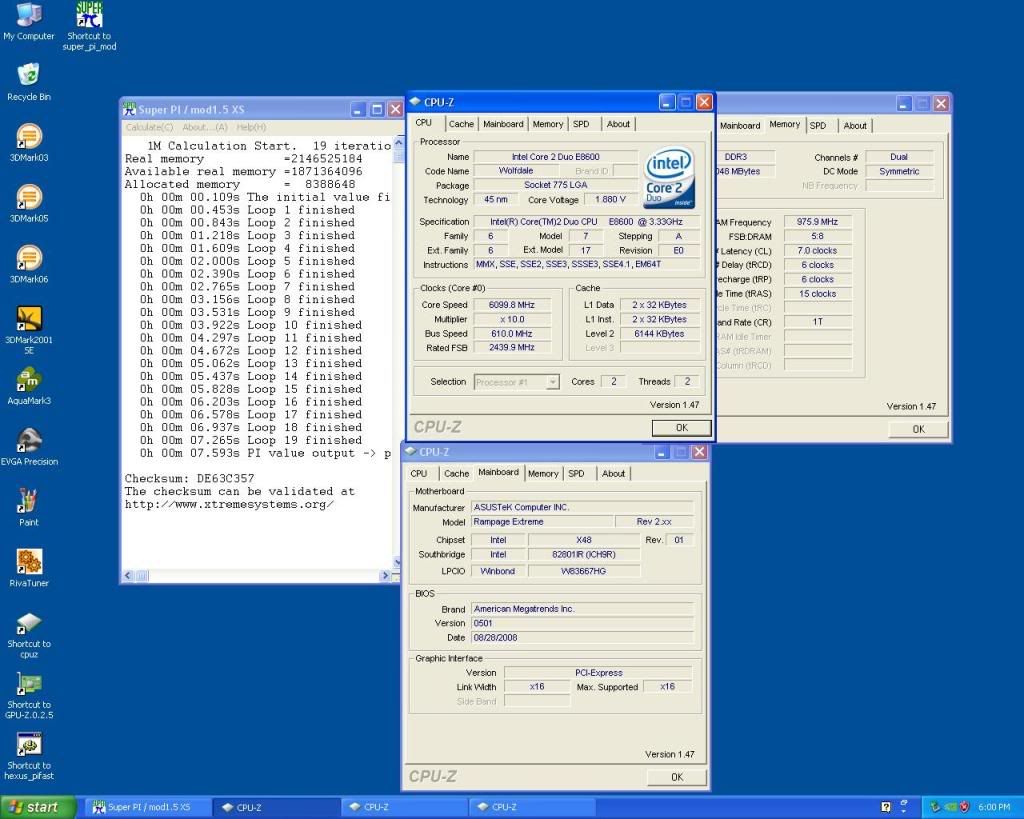
Task: Click OK in the Mainboard CPU-Z window
Action: coord(677,777)
